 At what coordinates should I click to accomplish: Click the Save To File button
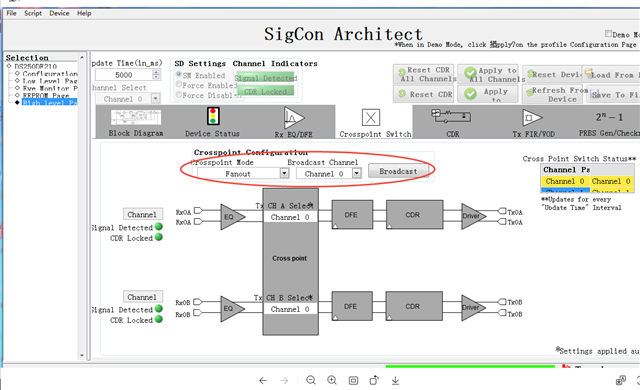pos(613,95)
